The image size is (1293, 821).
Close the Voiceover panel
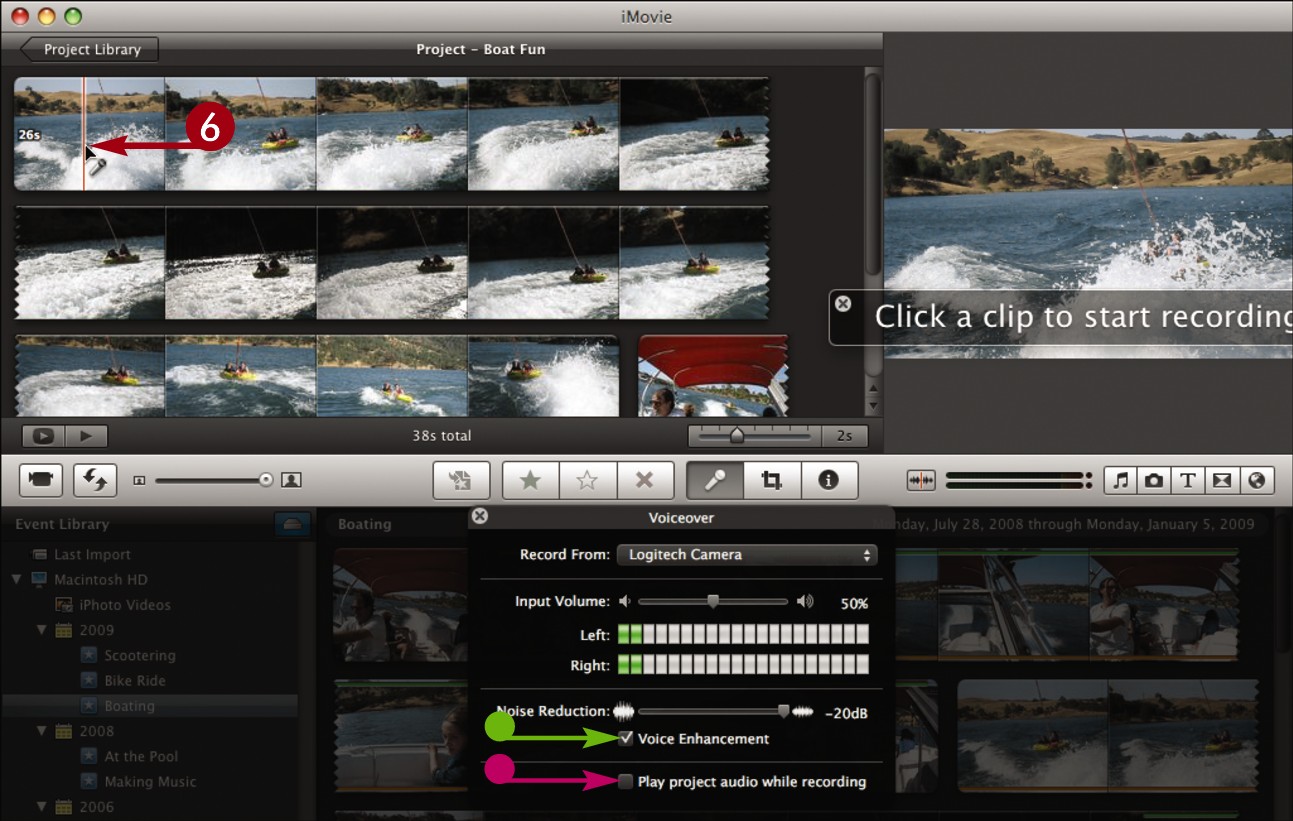coord(480,516)
